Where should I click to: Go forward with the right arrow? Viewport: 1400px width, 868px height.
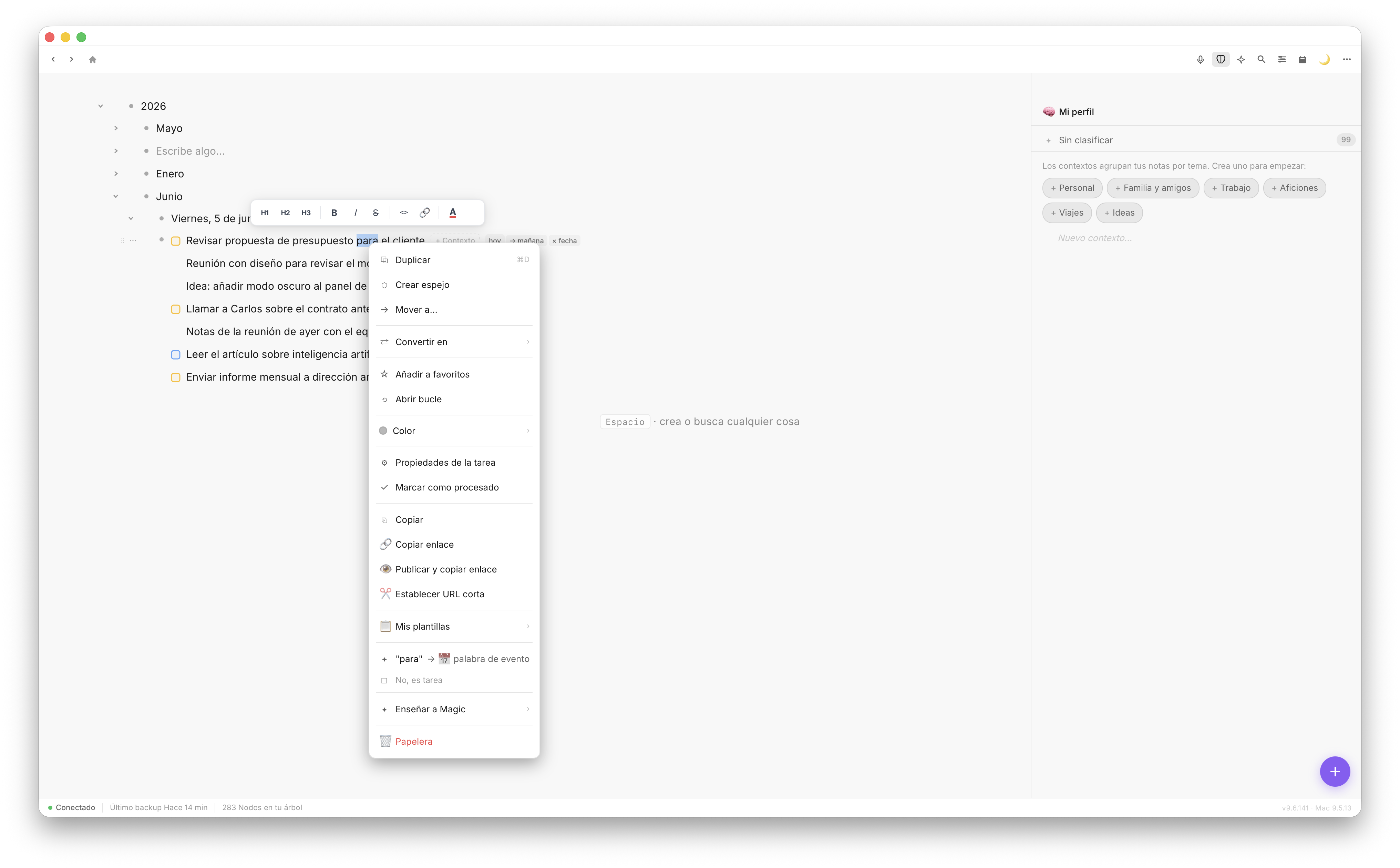click(x=71, y=59)
